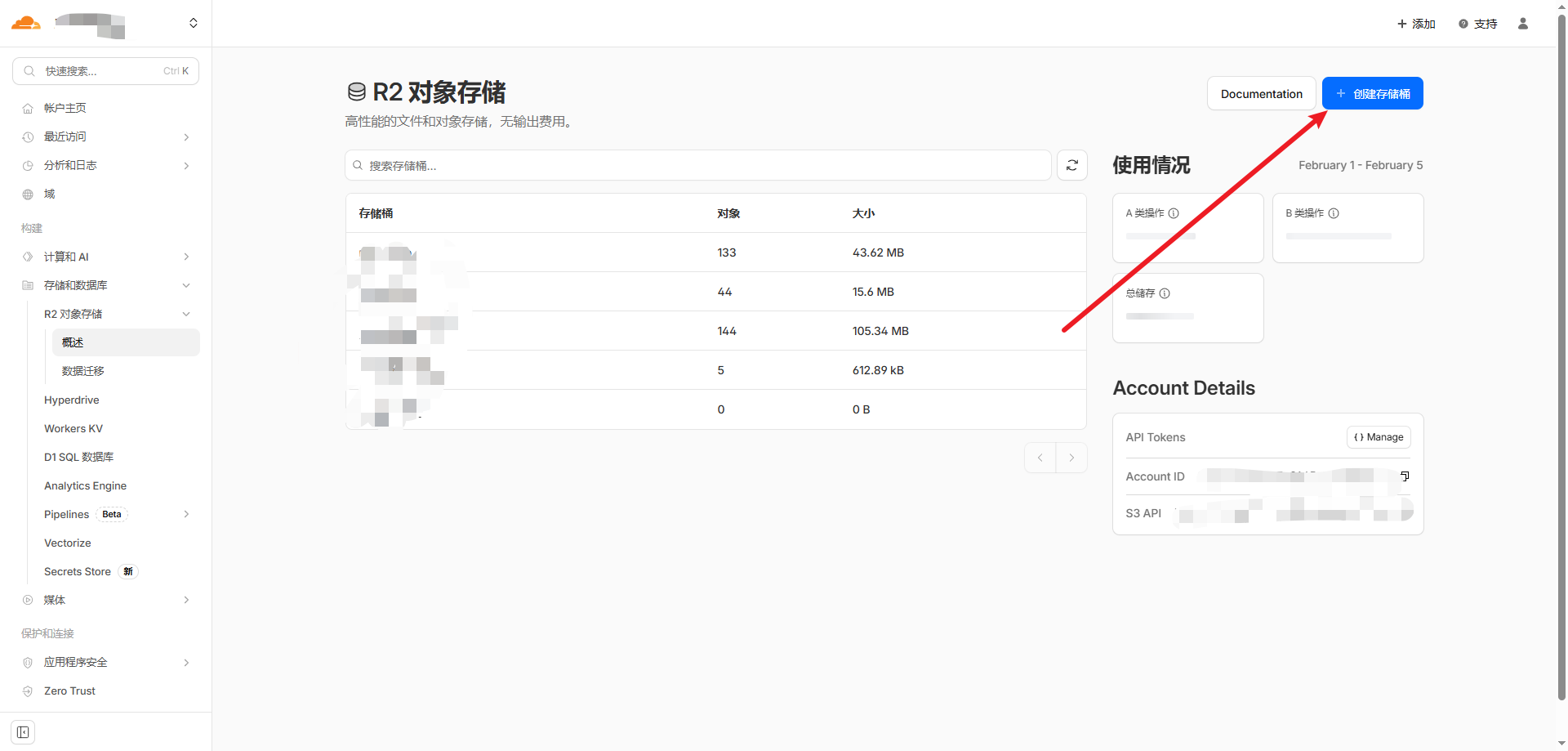Expand the 应用程序安全 chevron
Viewport: 1568px width, 751px height.
click(x=186, y=662)
